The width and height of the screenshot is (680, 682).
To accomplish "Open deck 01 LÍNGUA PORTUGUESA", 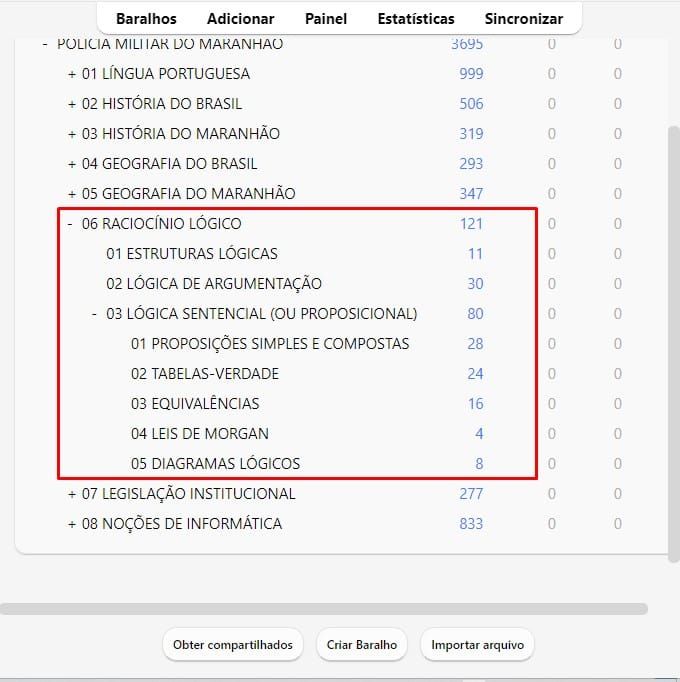I will point(166,74).
